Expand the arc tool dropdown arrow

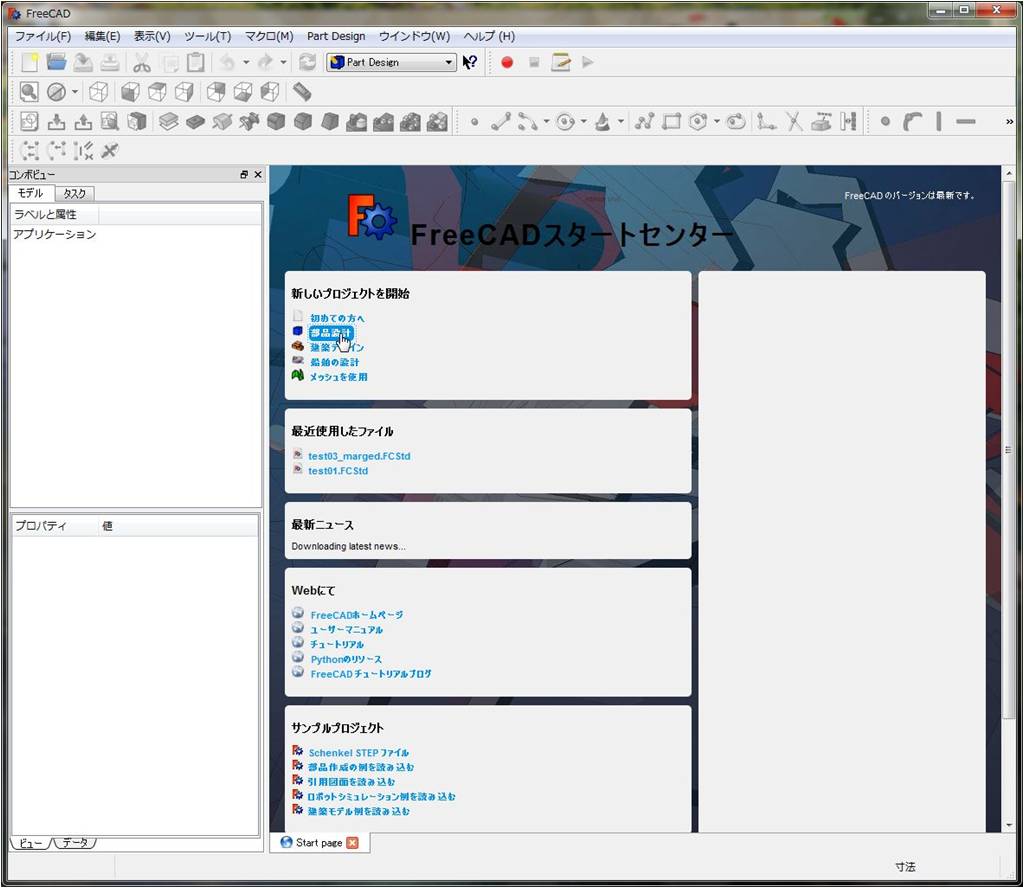(x=547, y=122)
